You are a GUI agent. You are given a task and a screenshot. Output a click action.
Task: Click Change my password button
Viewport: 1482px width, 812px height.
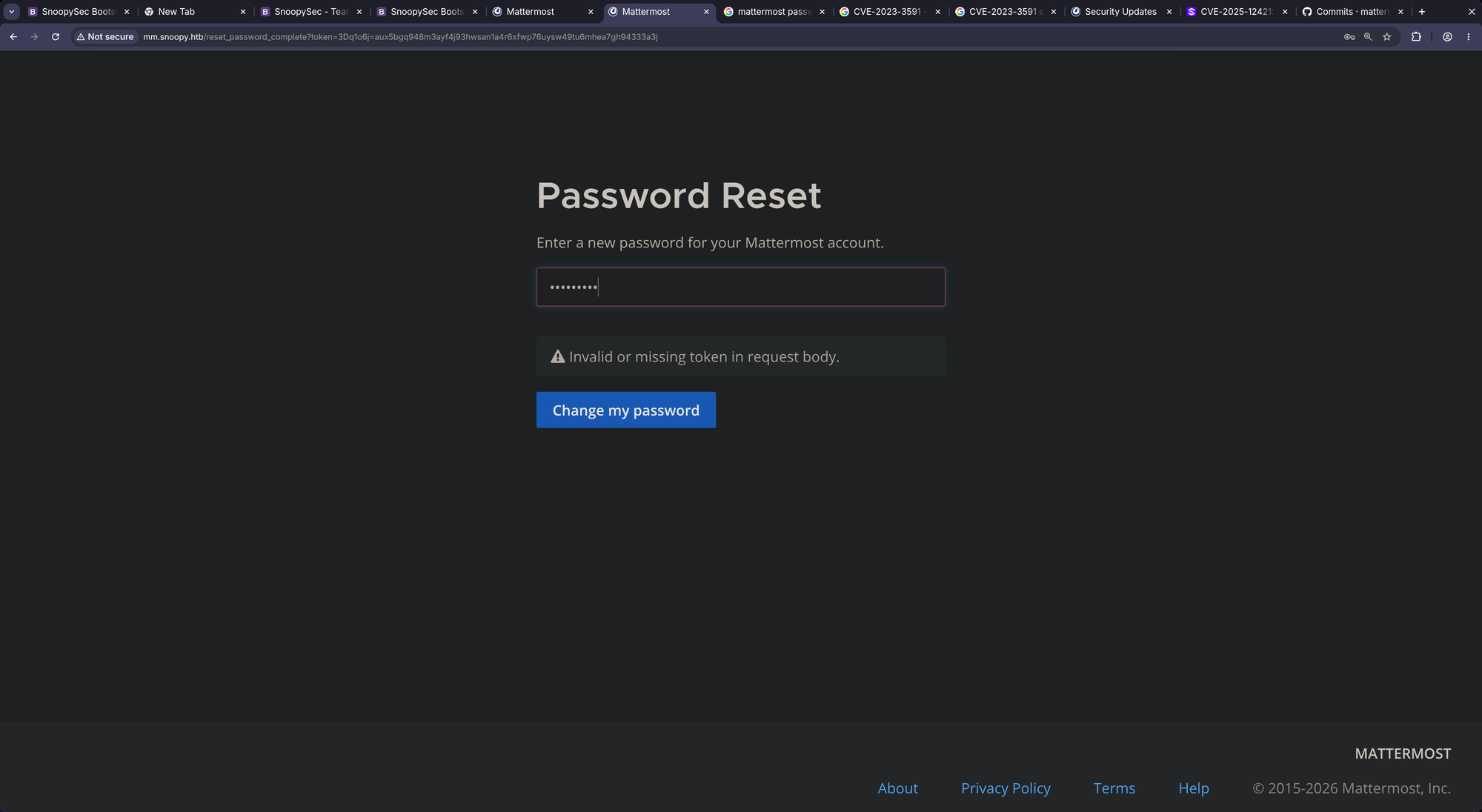pyautogui.click(x=626, y=410)
